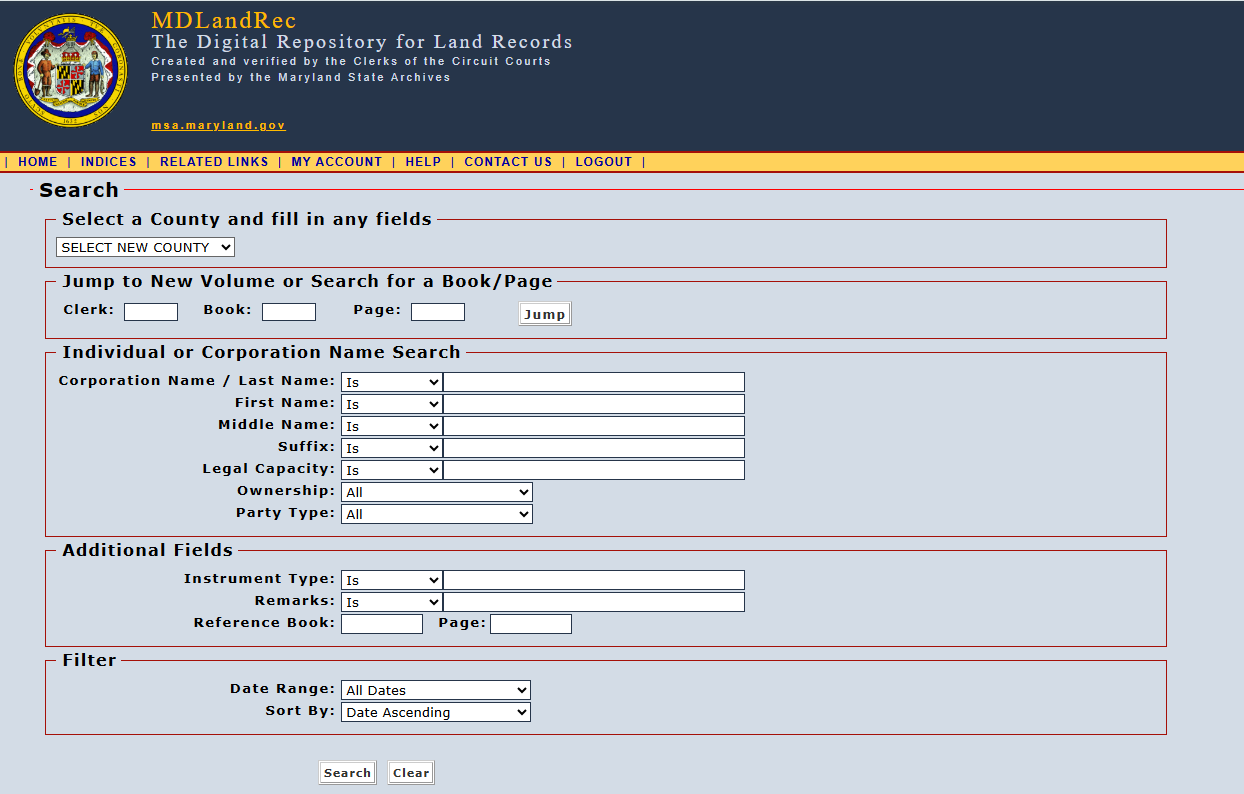1244x794 pixels.
Task: Open the Indices menu item
Action: (x=109, y=162)
